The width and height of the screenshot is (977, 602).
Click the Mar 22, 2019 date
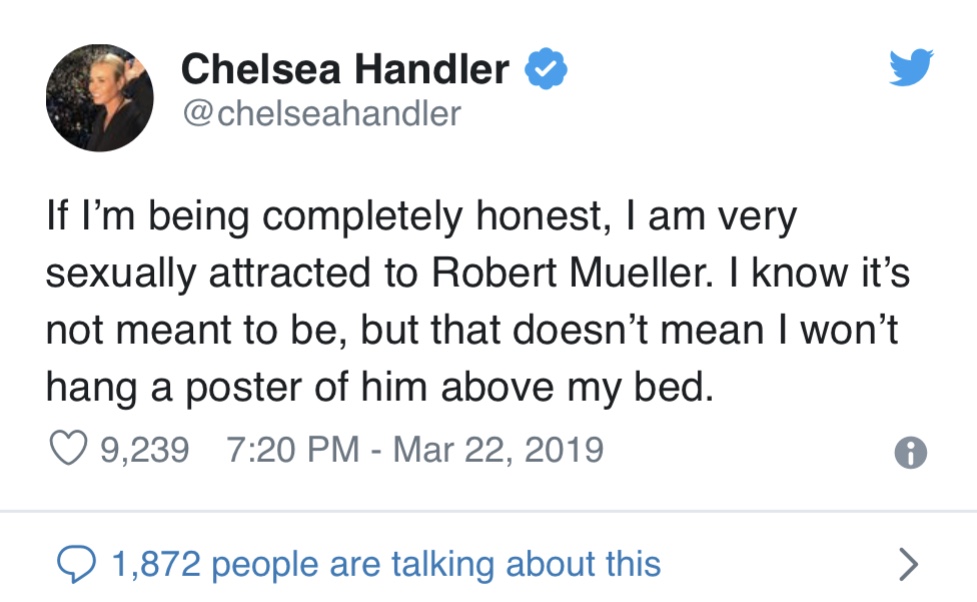[x=498, y=449]
